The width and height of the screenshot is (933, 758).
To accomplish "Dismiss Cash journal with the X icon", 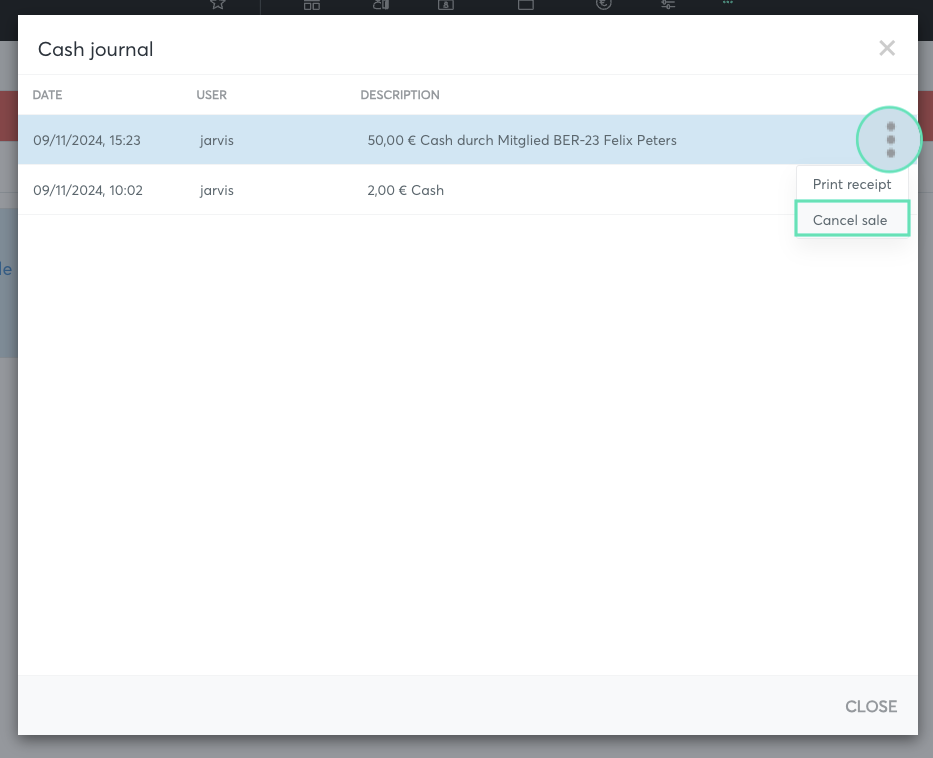I will pos(887,48).
